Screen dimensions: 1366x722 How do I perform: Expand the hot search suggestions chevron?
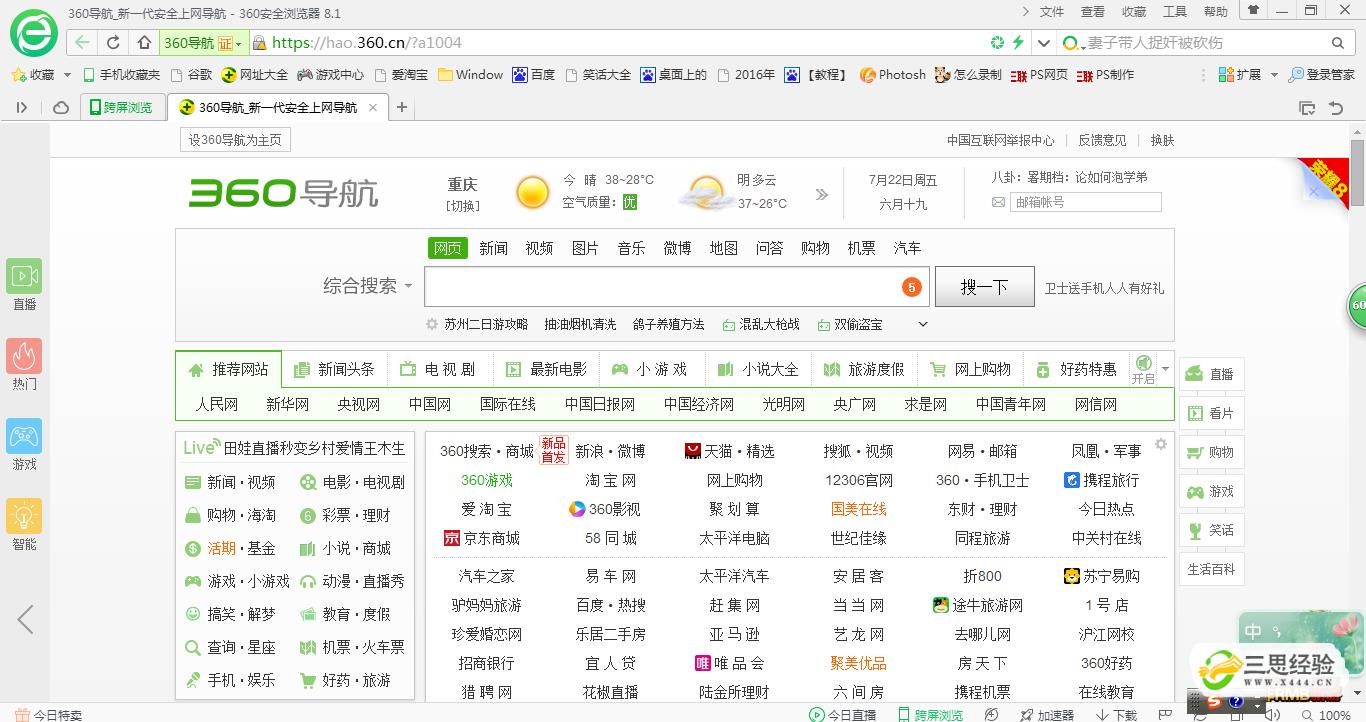coord(923,324)
